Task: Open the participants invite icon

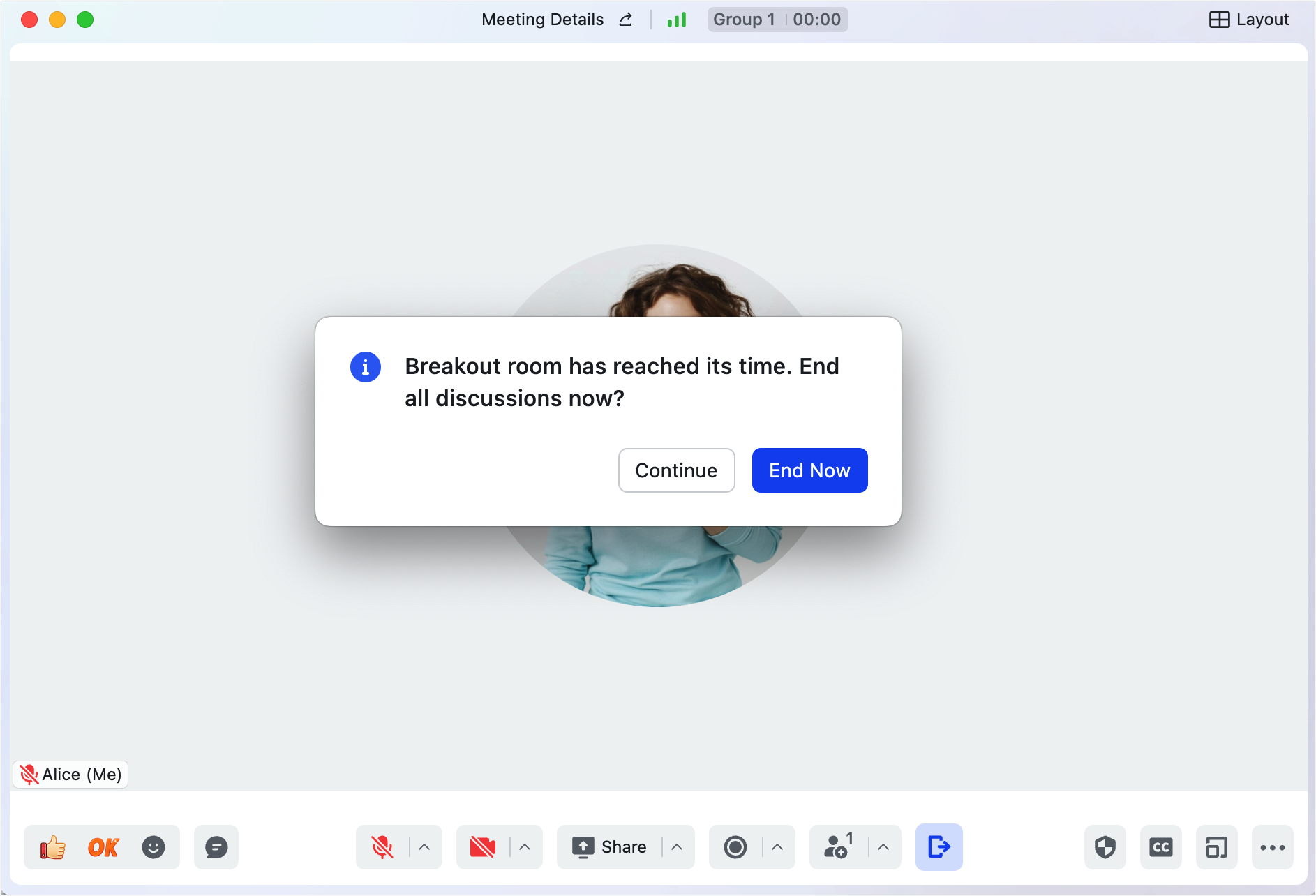Action: [837, 848]
